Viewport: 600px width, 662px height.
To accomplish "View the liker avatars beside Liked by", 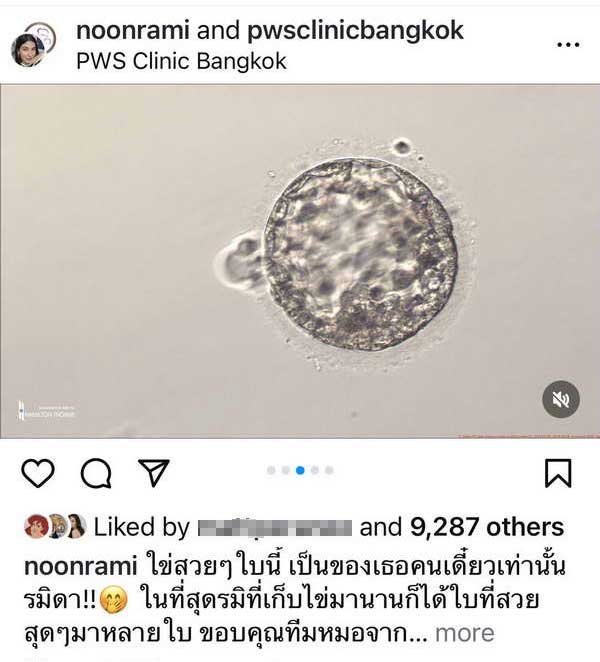I will [55, 526].
